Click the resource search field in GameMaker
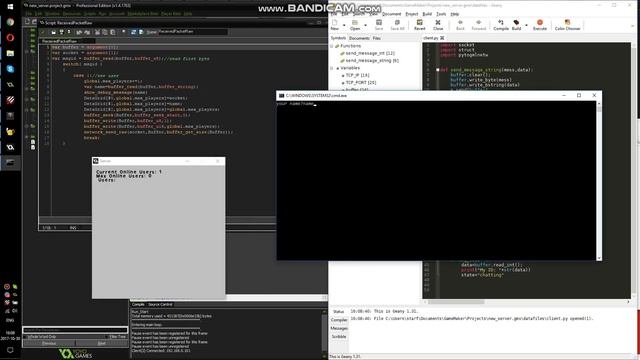Image resolution: width=640 pixels, height=360 pixels. pyautogui.click(x=75, y=330)
